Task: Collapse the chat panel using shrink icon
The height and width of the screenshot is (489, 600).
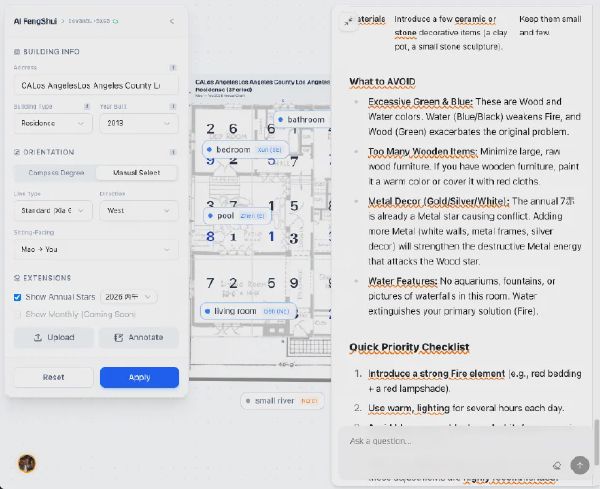Action: [x=348, y=22]
